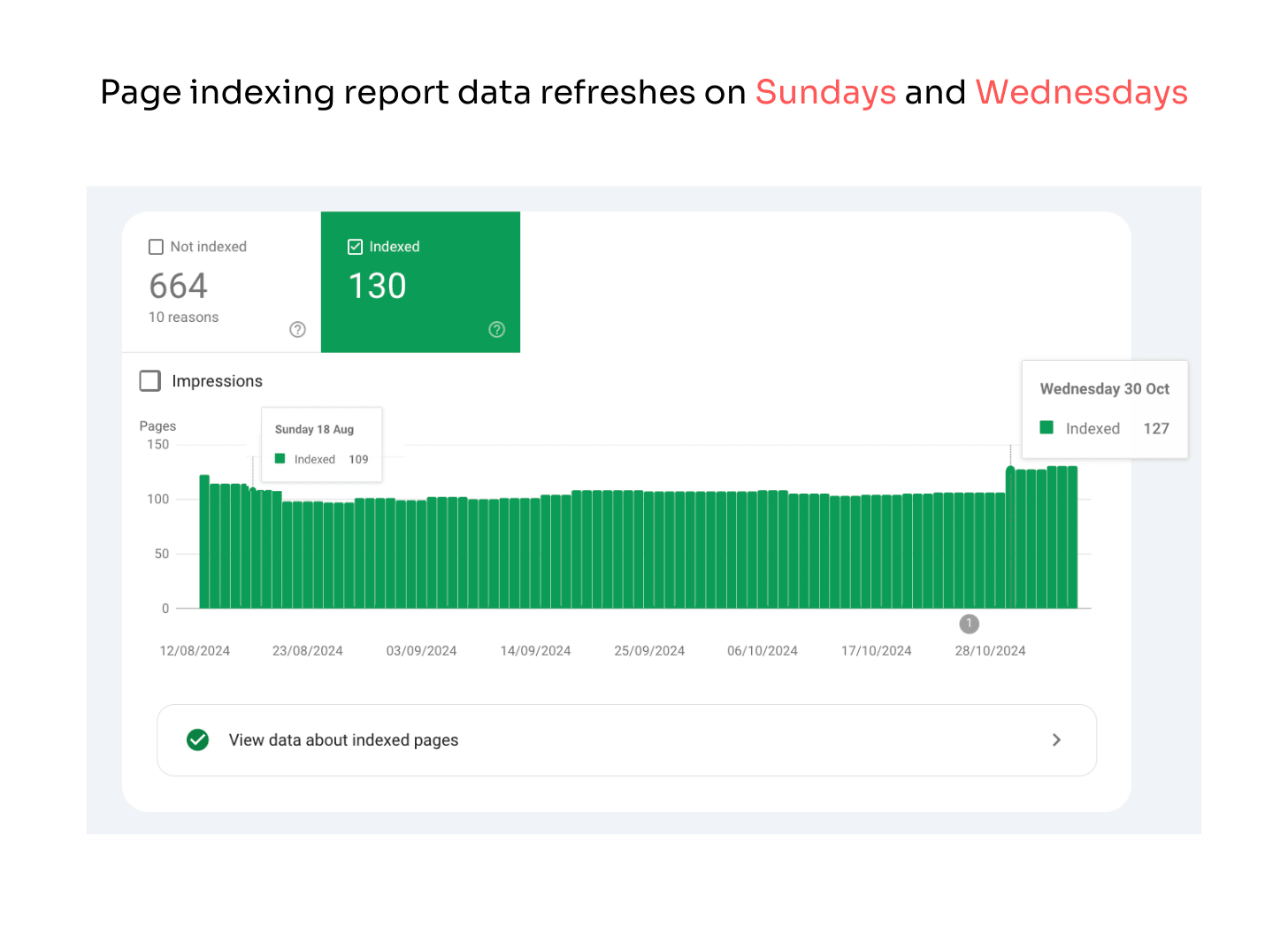Open the Wednesday 30 Oct tooltip details
Viewport: 1288px width, 927px height.
tap(1104, 409)
